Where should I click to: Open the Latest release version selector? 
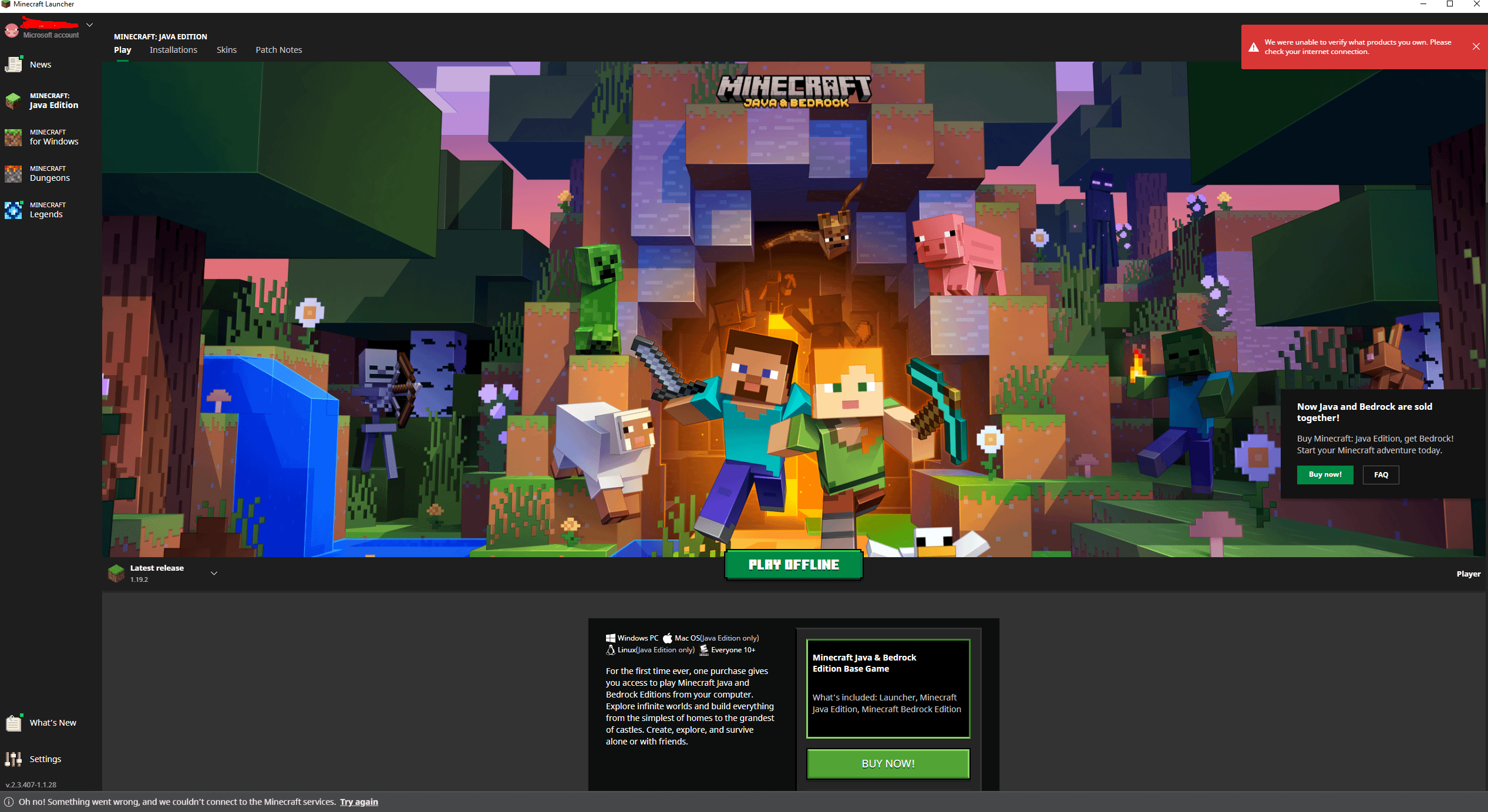pos(214,572)
